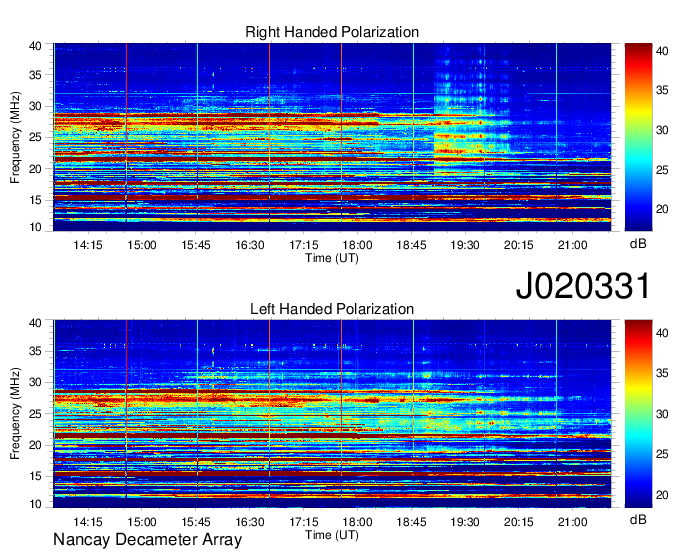Click the 40 MHz frequency tick of Right Handed plot

pyautogui.click(x=36, y=46)
